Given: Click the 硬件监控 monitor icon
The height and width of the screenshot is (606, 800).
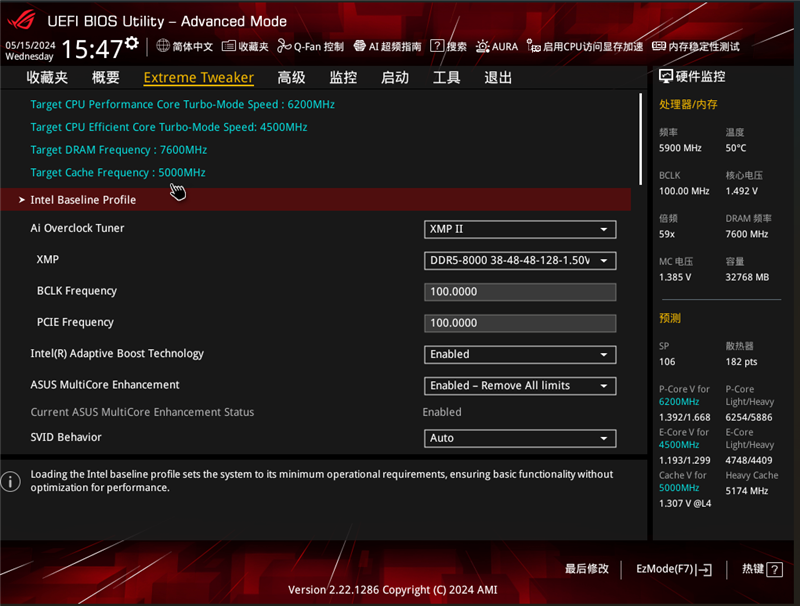Looking at the screenshot, I should 666,77.
